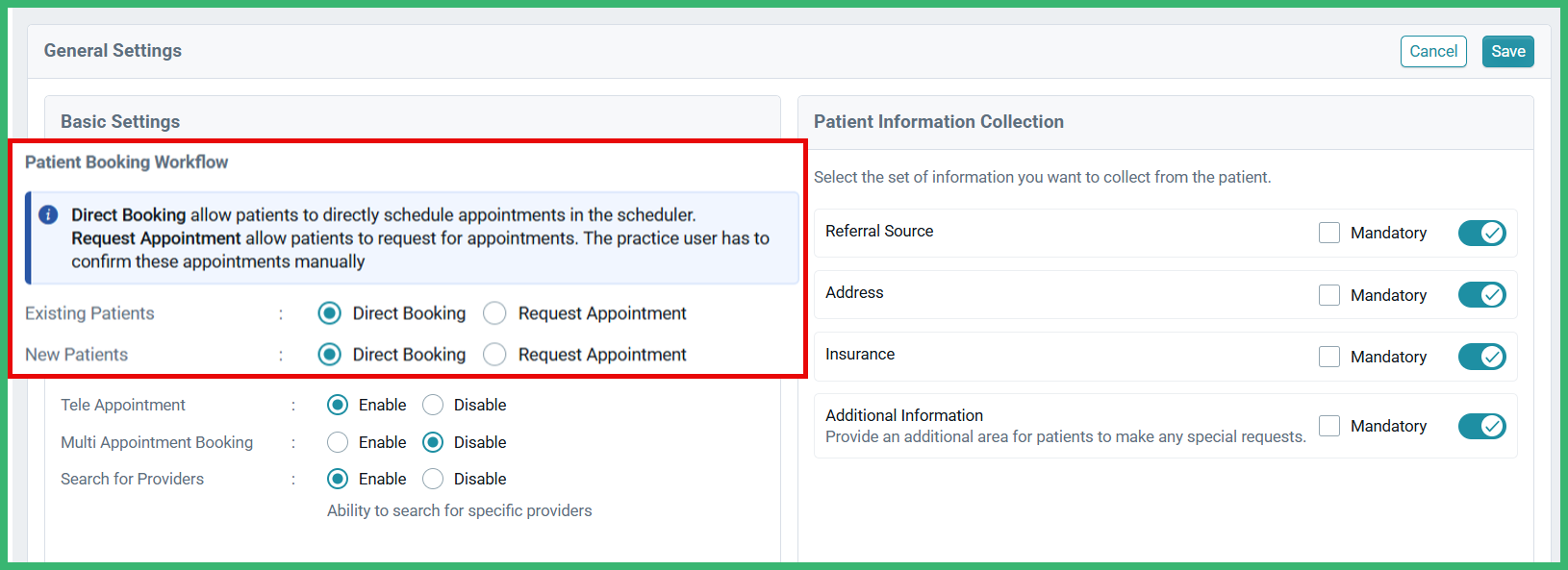Select Direct Booking for Existing Patients
The image size is (1568, 570).
[329, 312]
